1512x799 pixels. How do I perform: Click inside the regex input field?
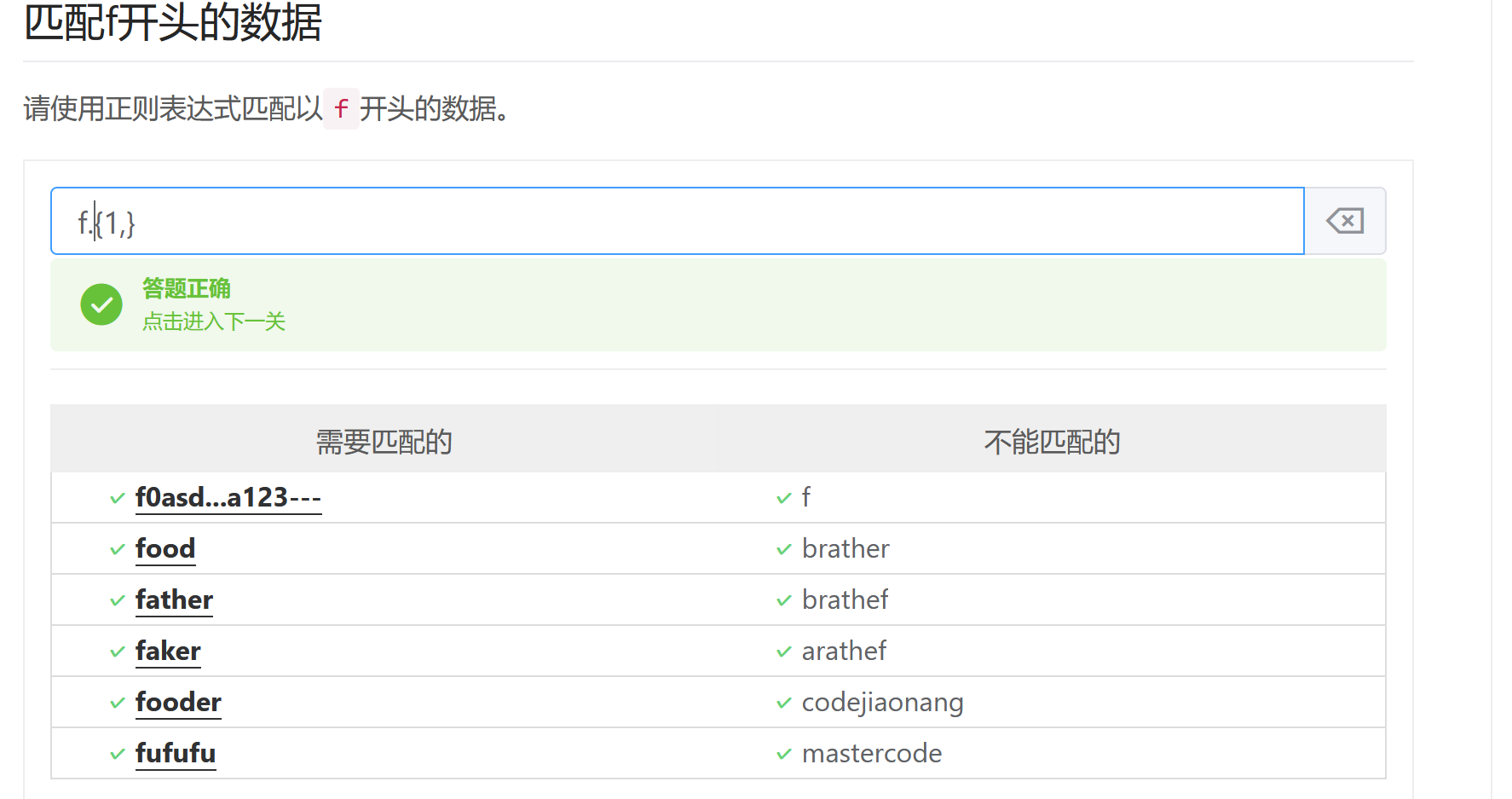677,221
